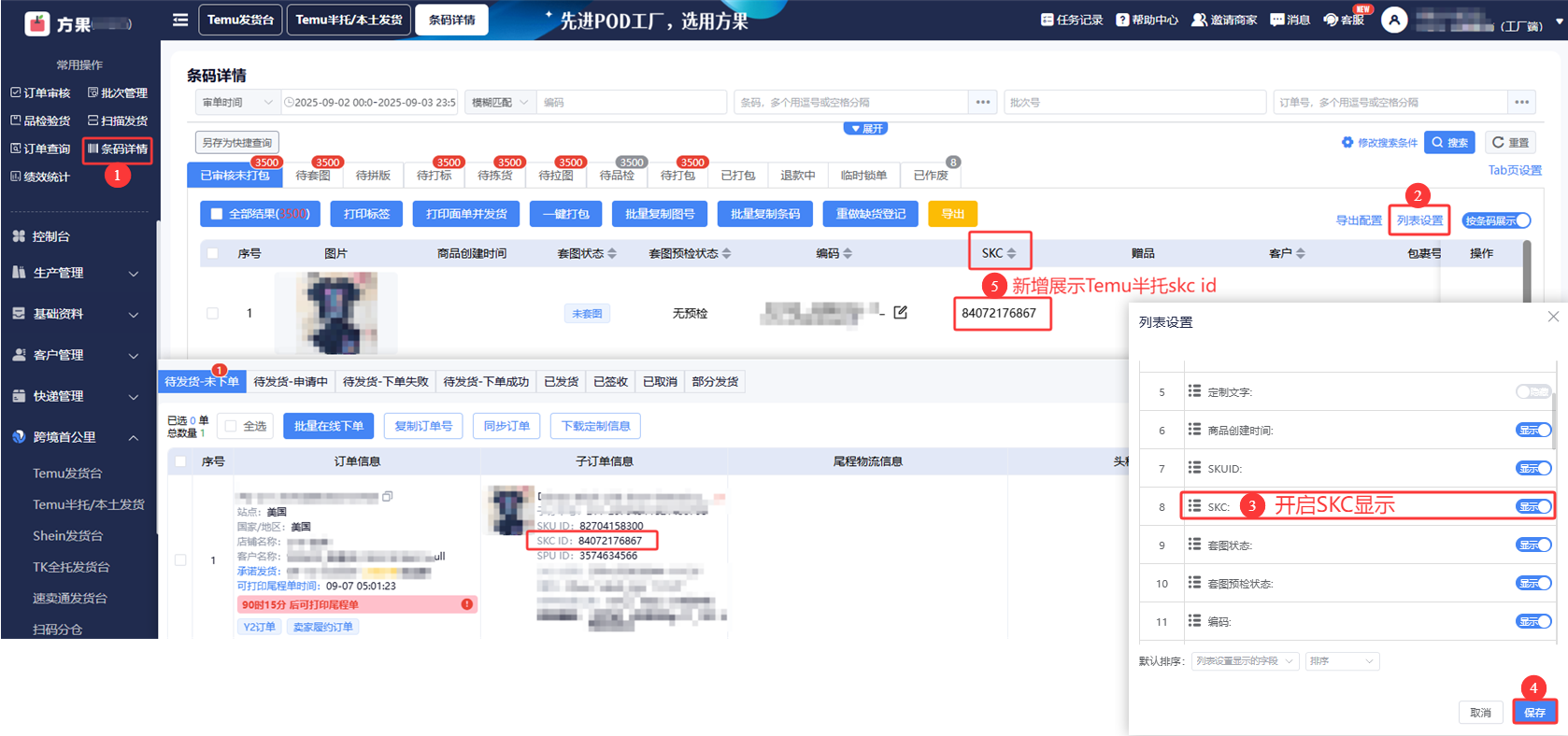Open the 绩效统计 shortcut
Viewport: 1568px width, 736px height.
[x=40, y=177]
